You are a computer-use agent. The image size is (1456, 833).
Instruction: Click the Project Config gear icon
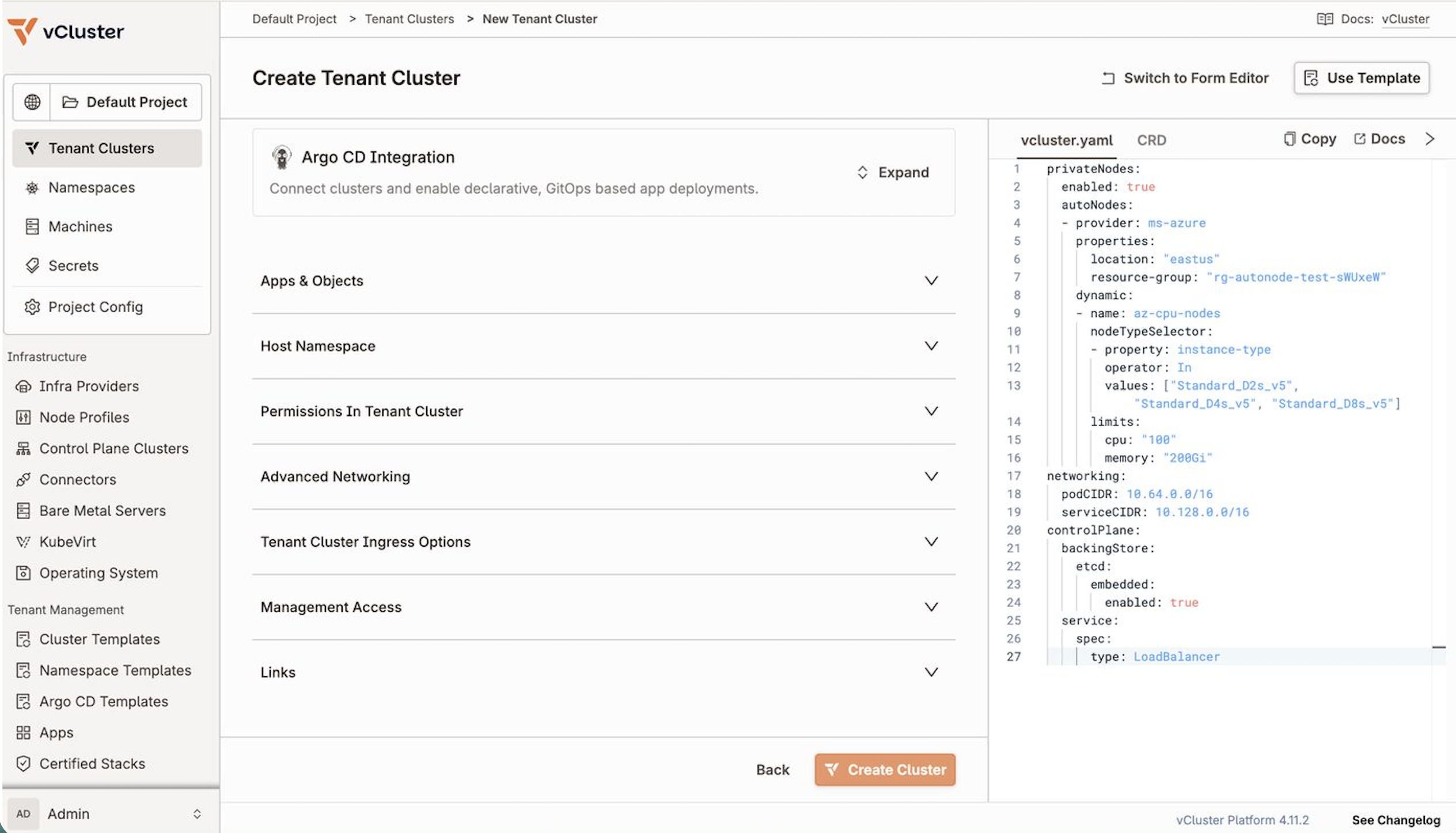pyautogui.click(x=32, y=307)
